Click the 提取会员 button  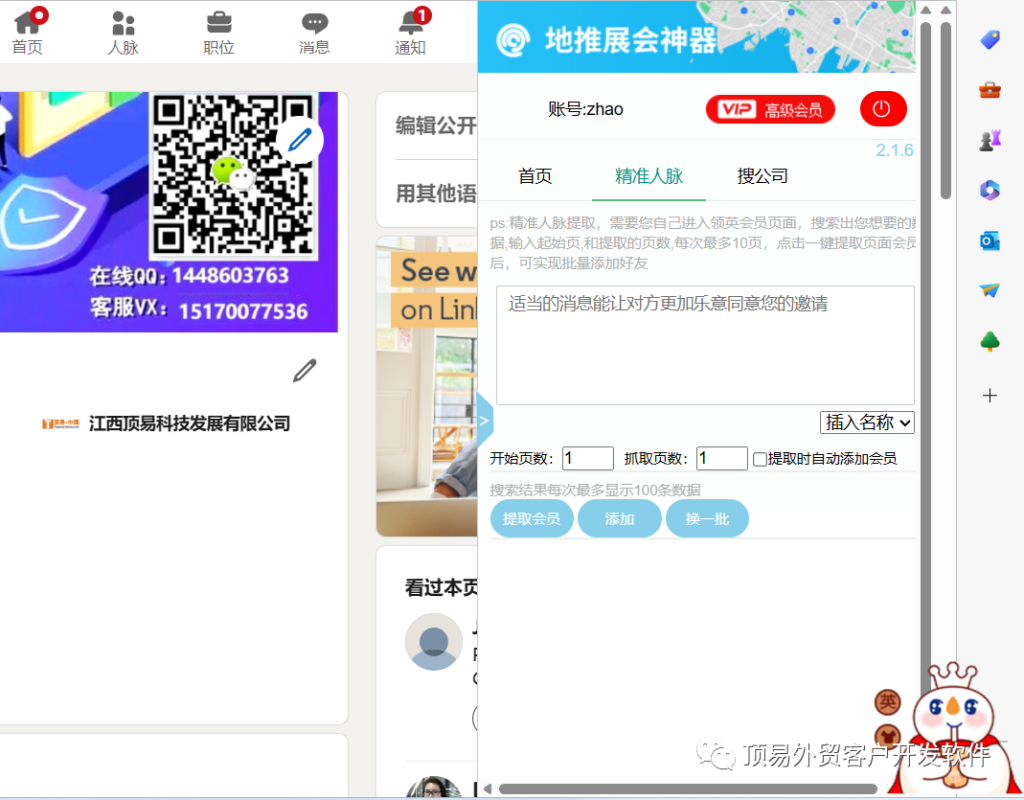531,519
